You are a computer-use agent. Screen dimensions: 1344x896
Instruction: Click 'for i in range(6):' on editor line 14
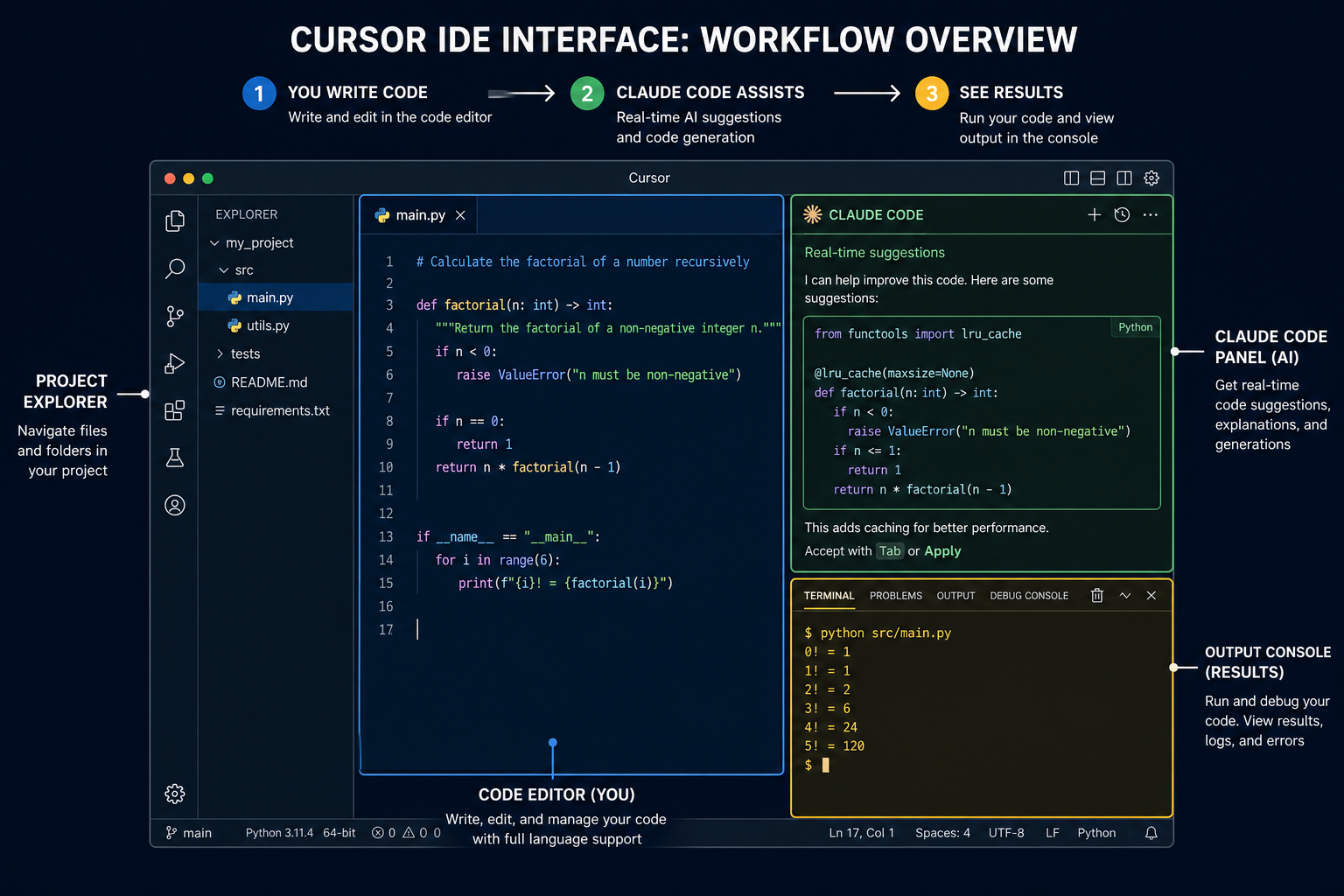pos(498,560)
